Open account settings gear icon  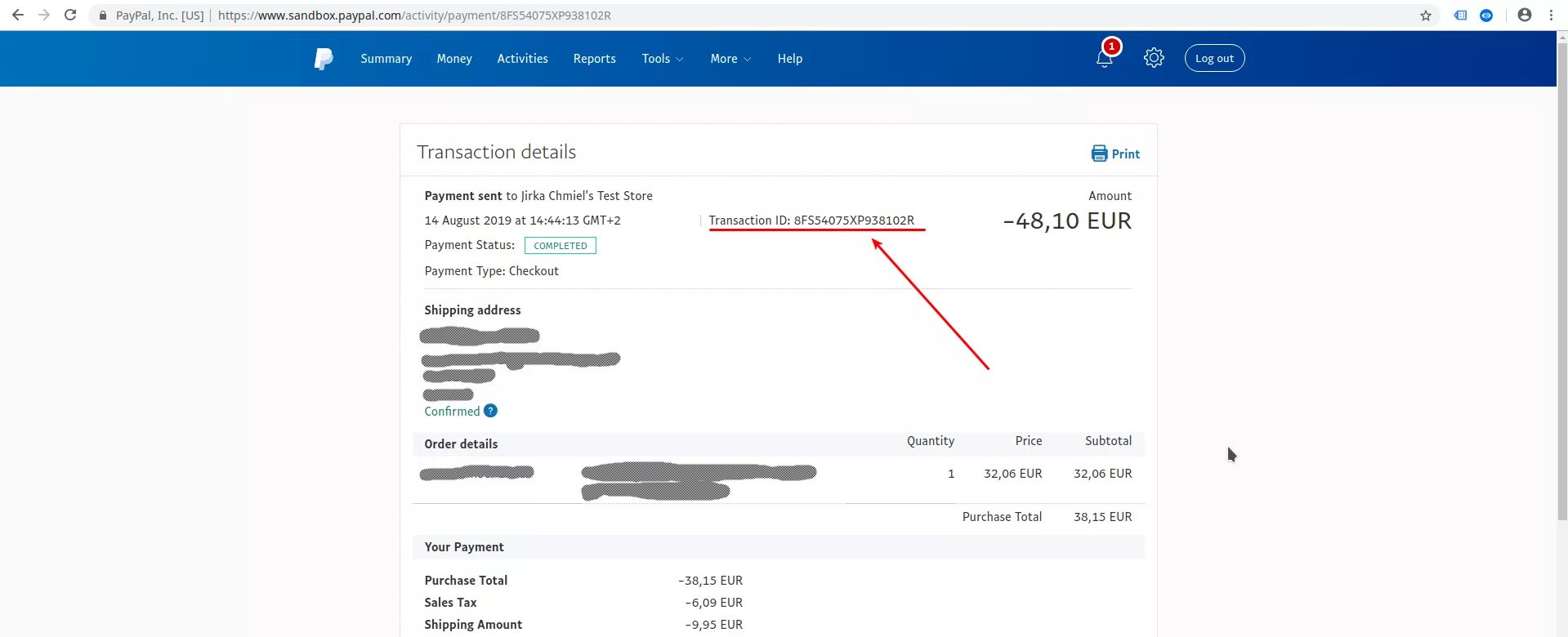point(1154,58)
